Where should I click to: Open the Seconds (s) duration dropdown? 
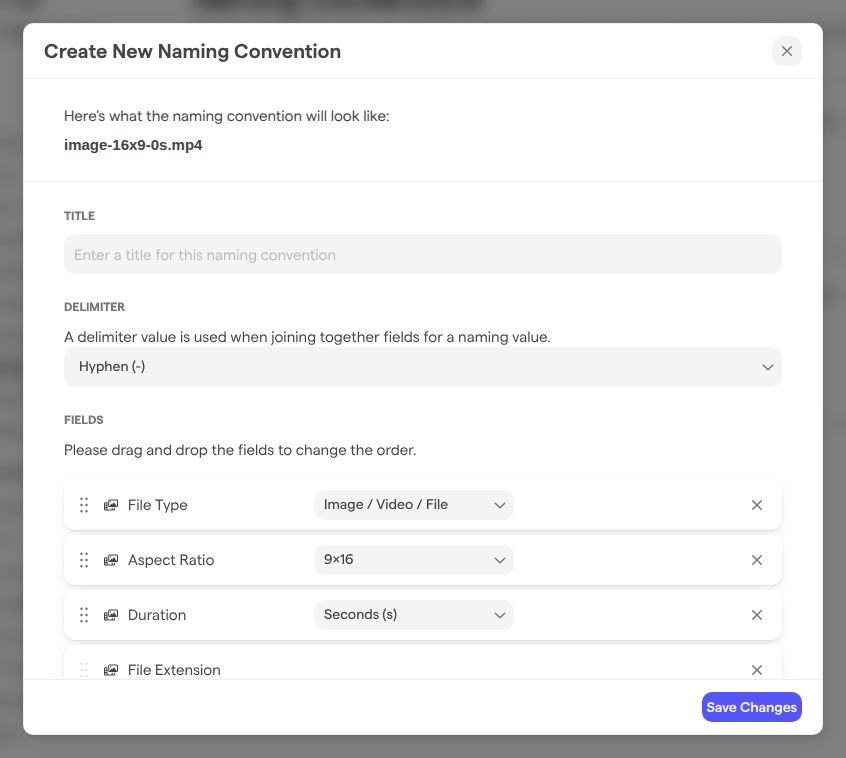[414, 615]
